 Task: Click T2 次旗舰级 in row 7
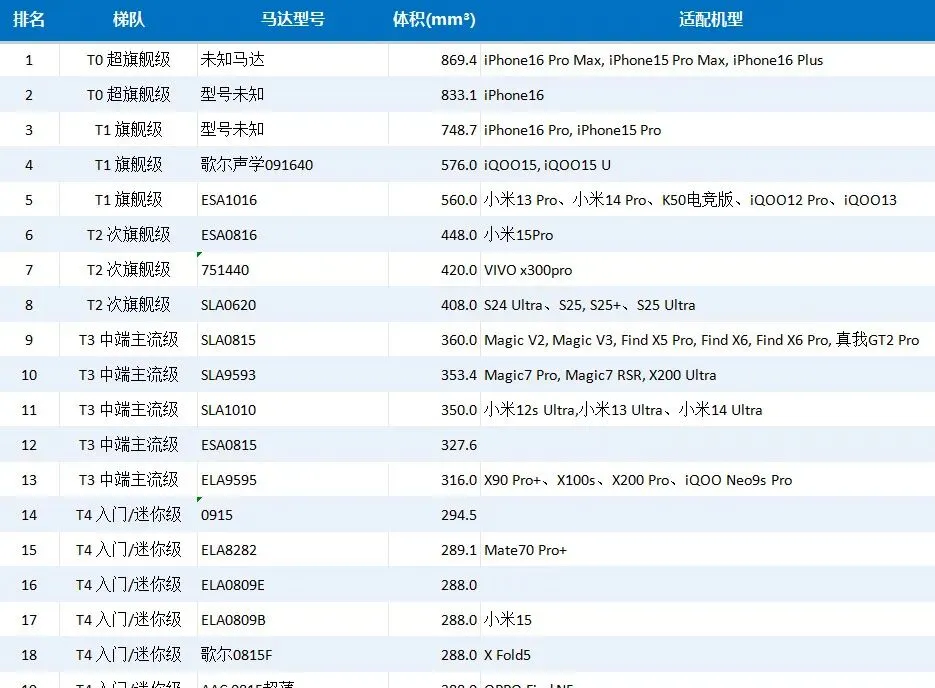128,269
